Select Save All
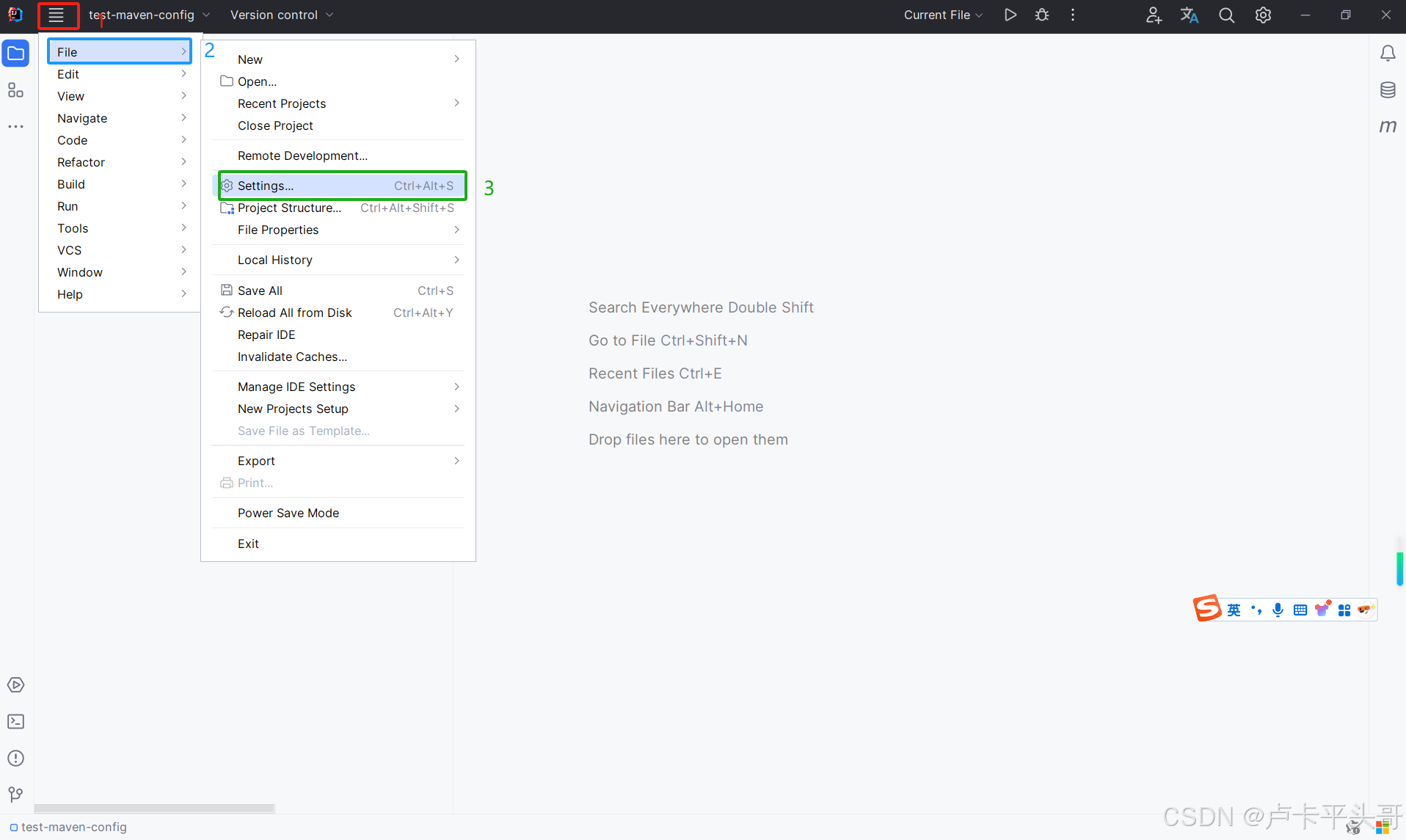Image resolution: width=1406 pixels, height=840 pixels. click(x=338, y=291)
